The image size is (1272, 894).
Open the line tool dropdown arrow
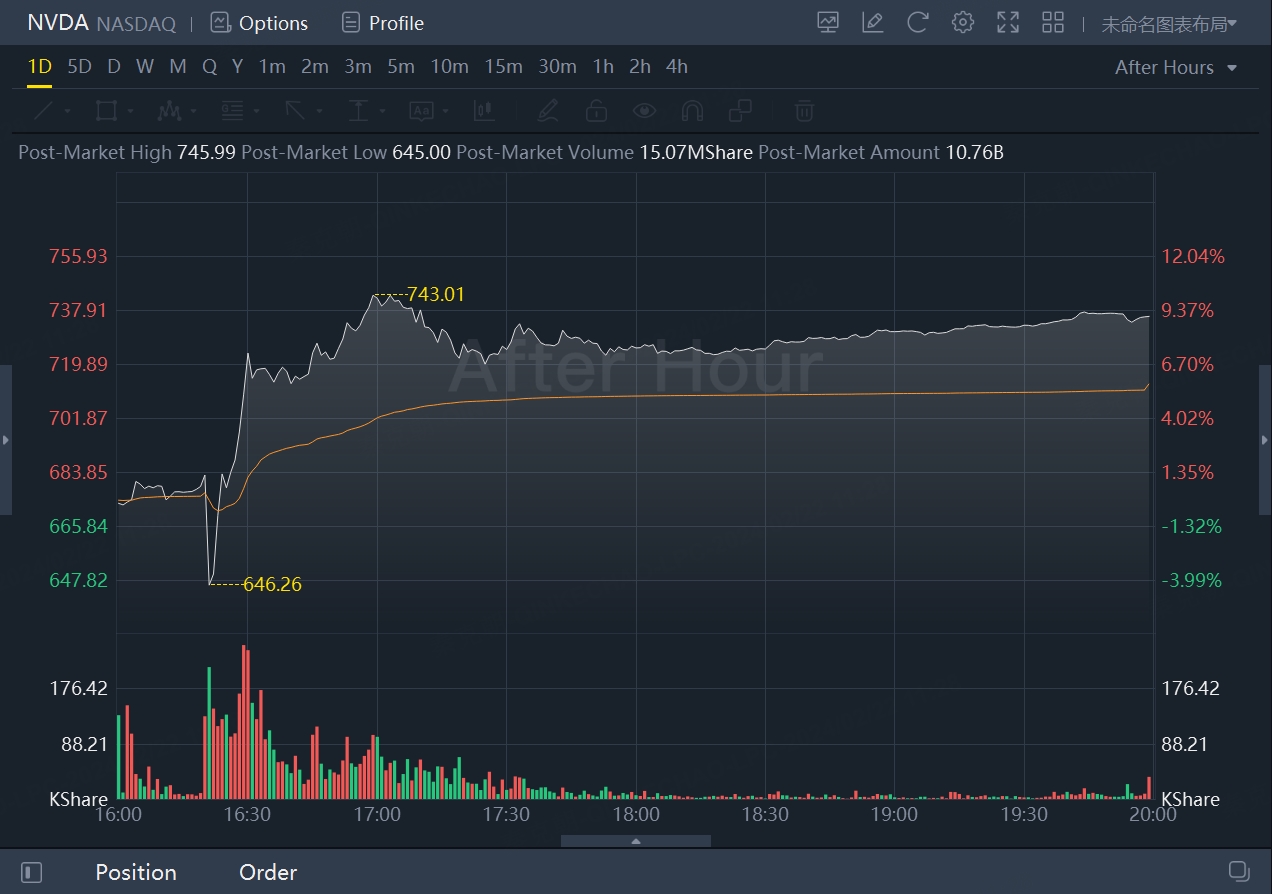coord(67,111)
